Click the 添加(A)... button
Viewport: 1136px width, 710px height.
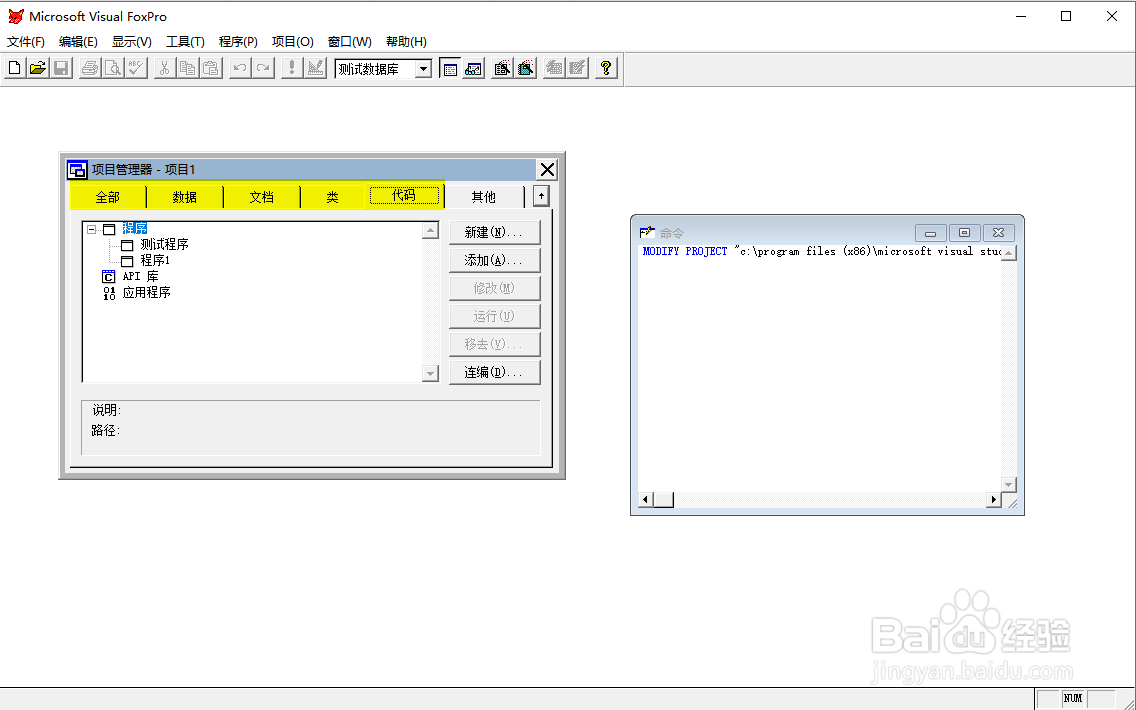pyautogui.click(x=494, y=260)
